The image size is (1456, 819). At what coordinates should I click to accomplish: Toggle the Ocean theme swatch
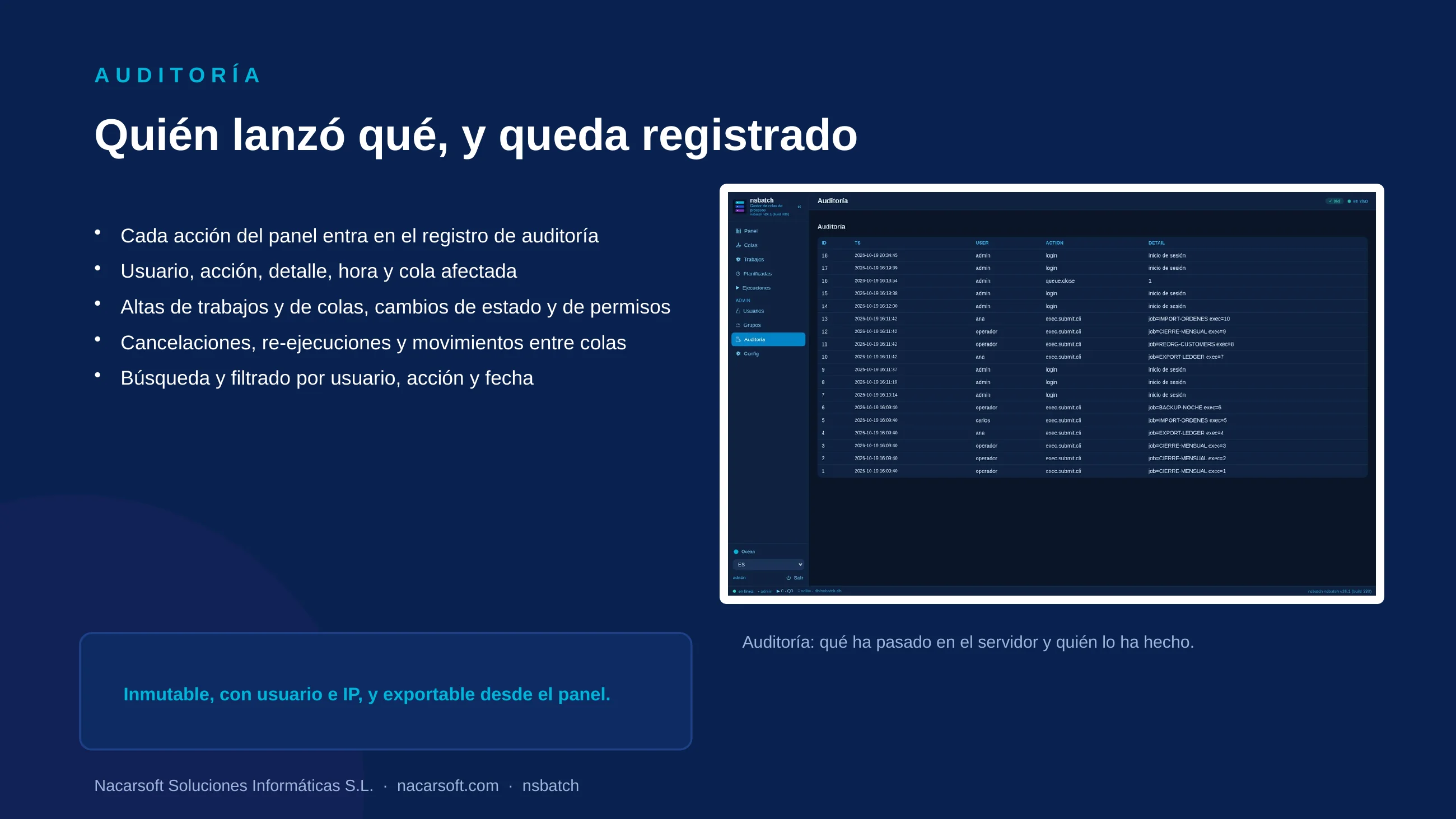click(x=736, y=551)
